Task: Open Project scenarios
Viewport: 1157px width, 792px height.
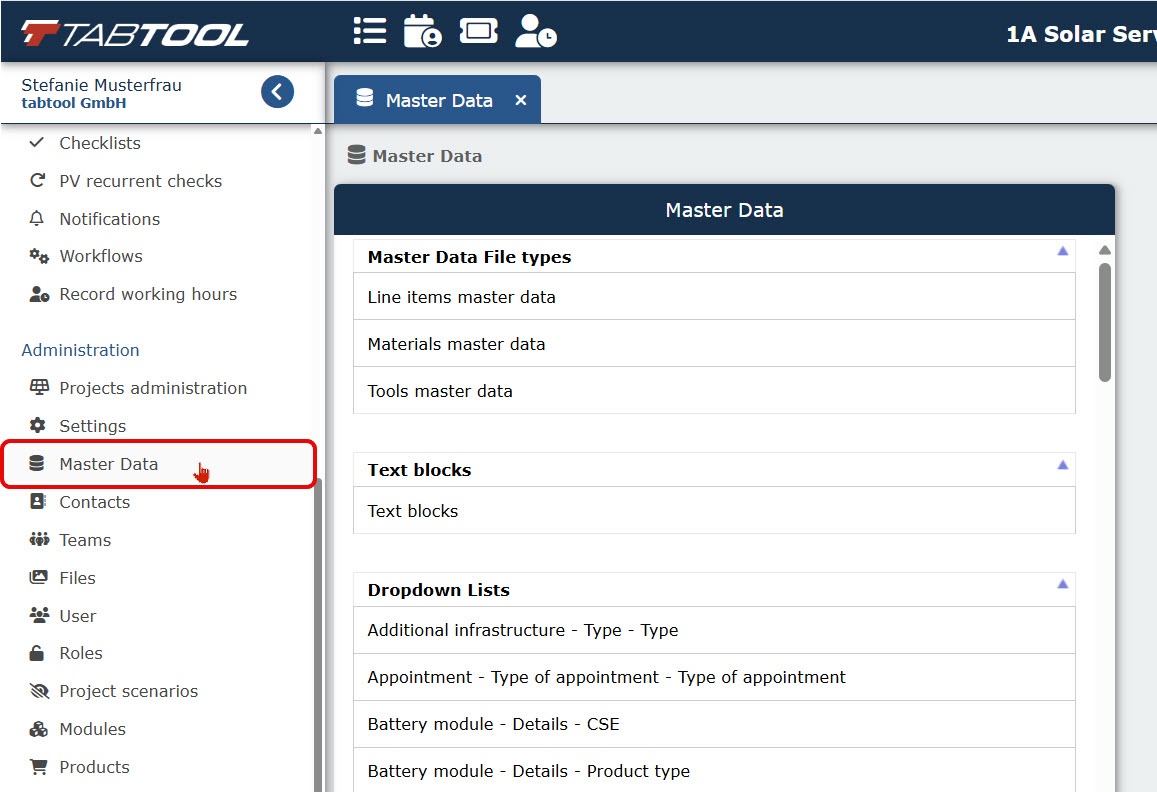Action: tap(128, 692)
